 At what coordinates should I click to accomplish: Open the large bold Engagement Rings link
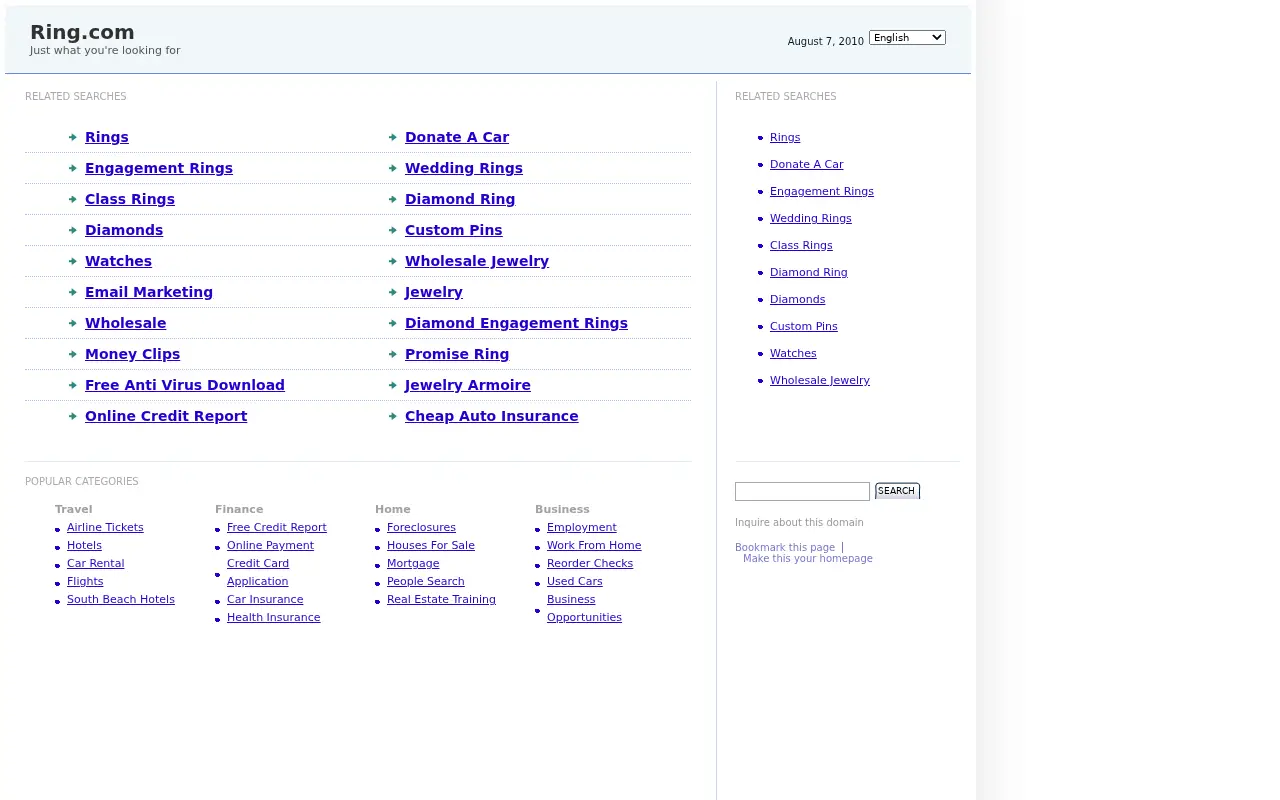(x=159, y=168)
